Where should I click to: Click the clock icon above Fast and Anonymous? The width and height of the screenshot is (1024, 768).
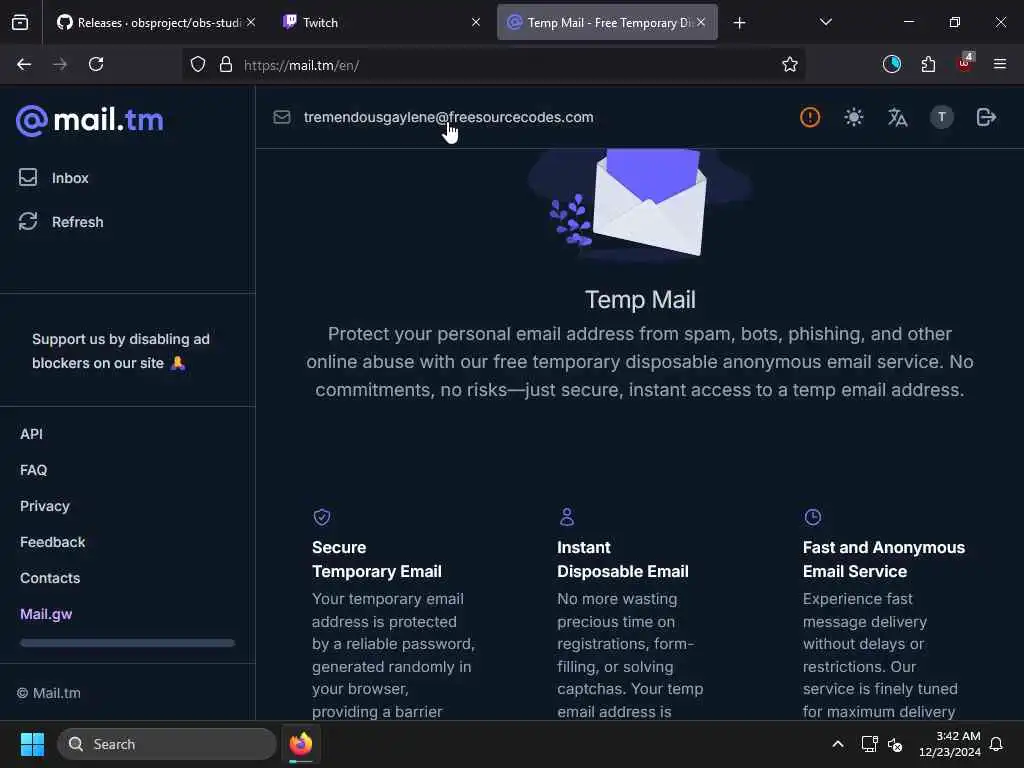pos(812,517)
